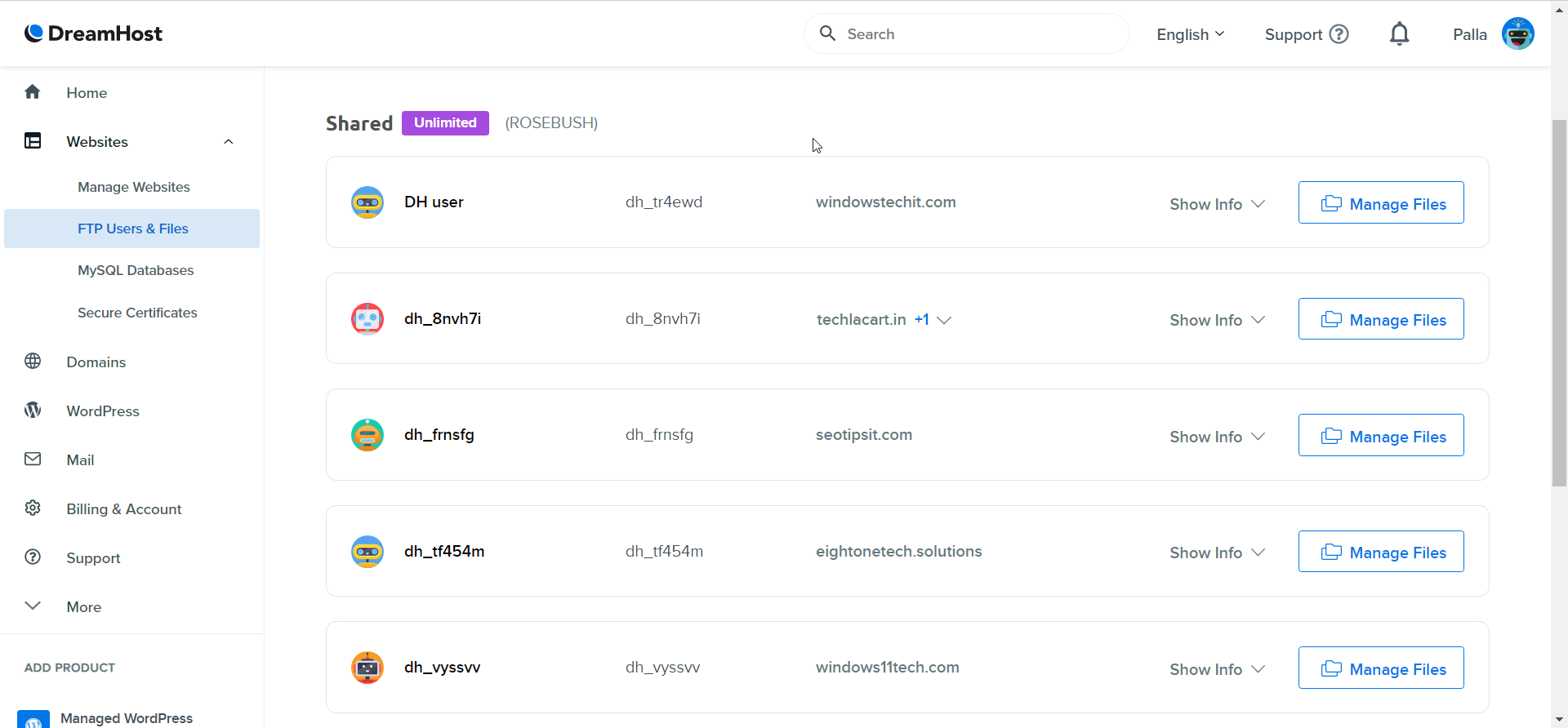Click the DreamHost logo

coord(93,33)
